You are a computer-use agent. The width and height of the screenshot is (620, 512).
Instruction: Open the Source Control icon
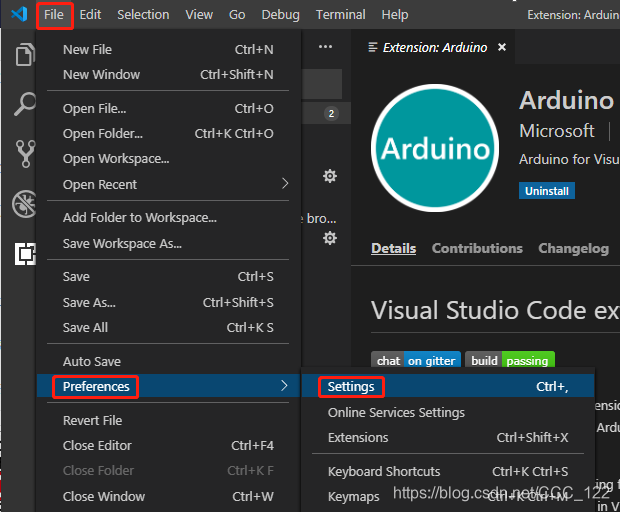point(26,154)
